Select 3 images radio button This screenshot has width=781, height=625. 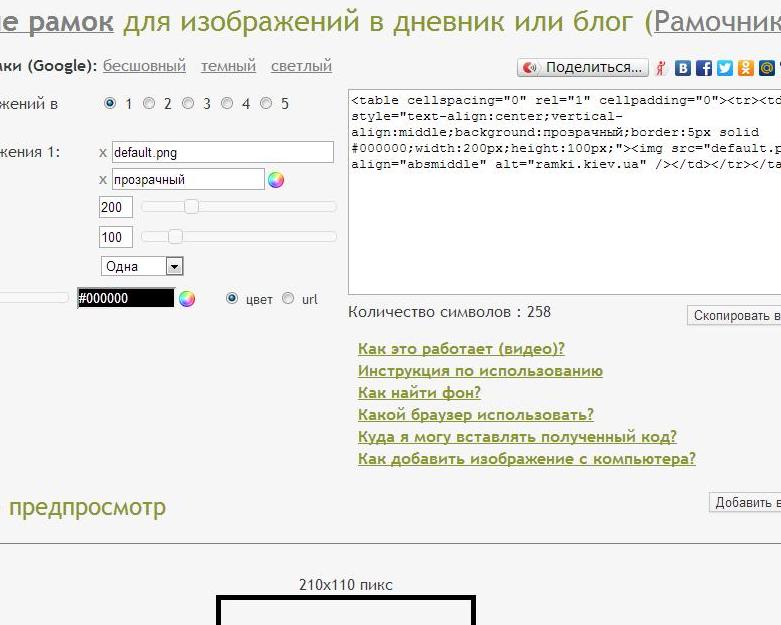[x=188, y=103]
